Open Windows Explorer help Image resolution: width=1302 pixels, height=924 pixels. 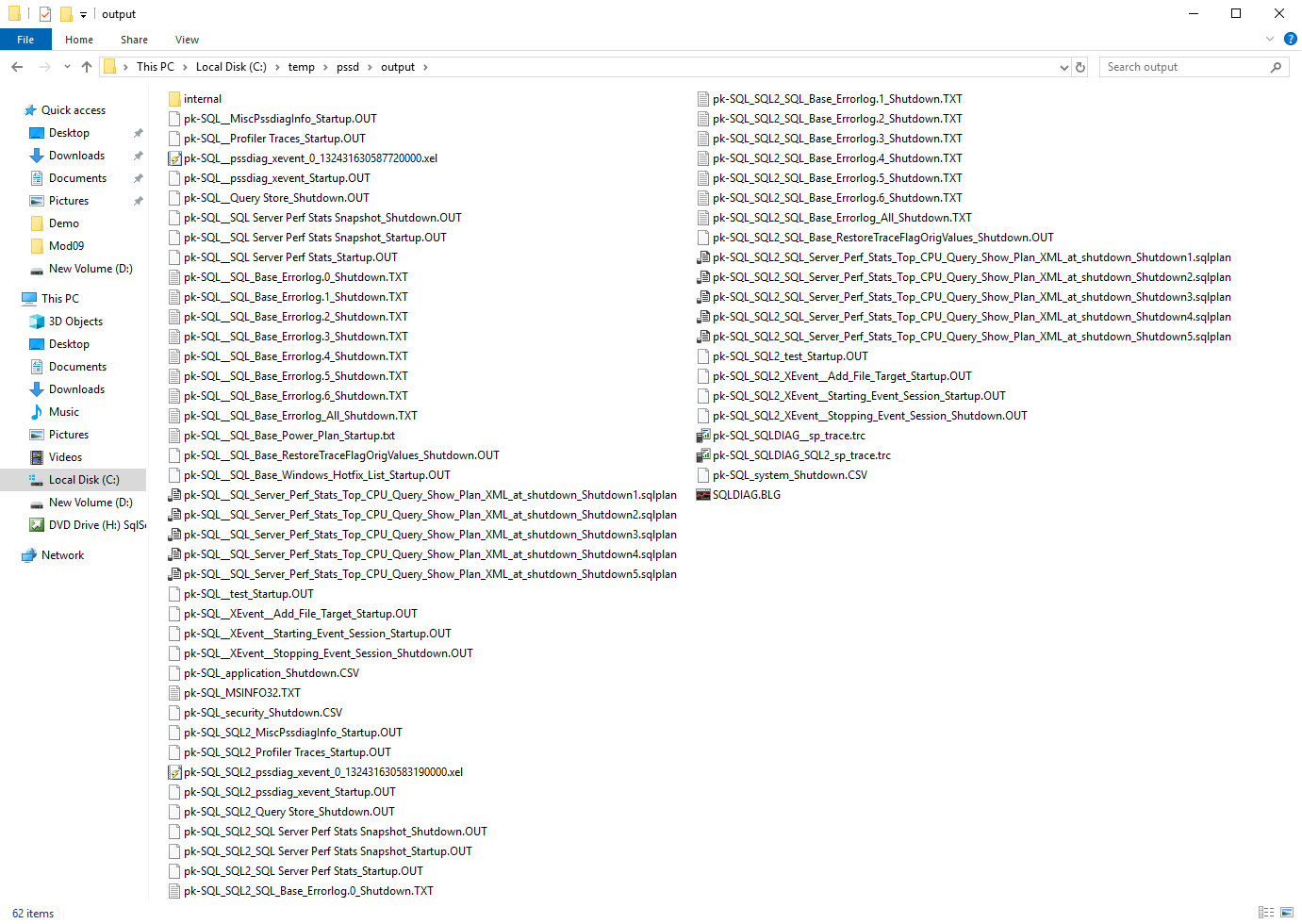point(1291,40)
